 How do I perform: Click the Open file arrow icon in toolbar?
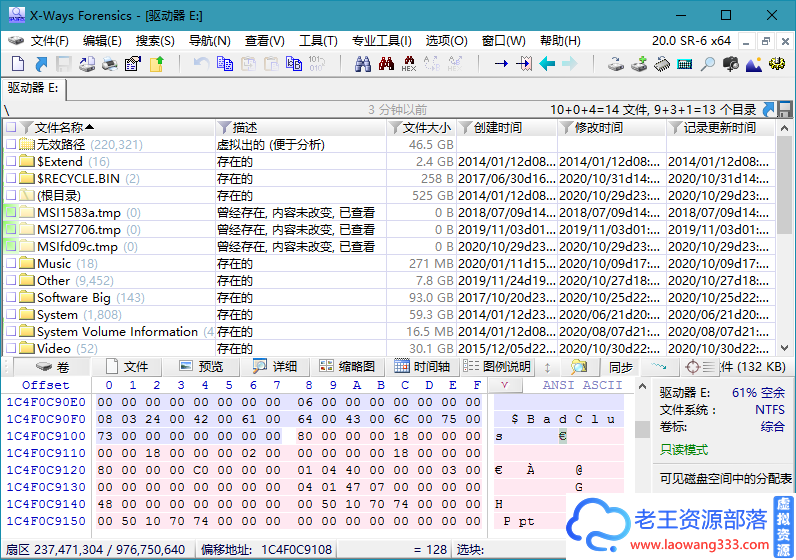click(41, 64)
